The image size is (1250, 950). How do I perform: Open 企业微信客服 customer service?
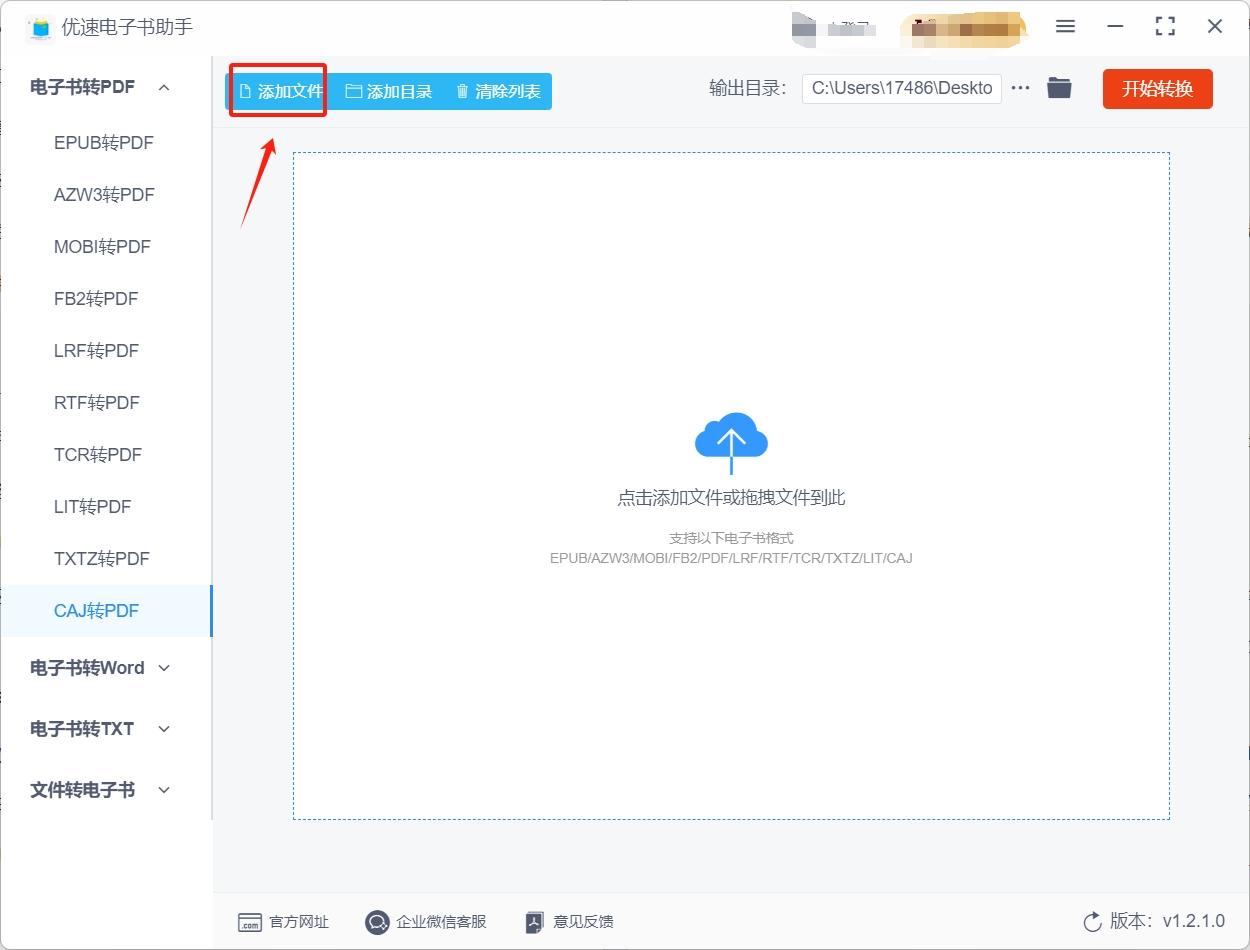pyautogui.click(x=425, y=922)
